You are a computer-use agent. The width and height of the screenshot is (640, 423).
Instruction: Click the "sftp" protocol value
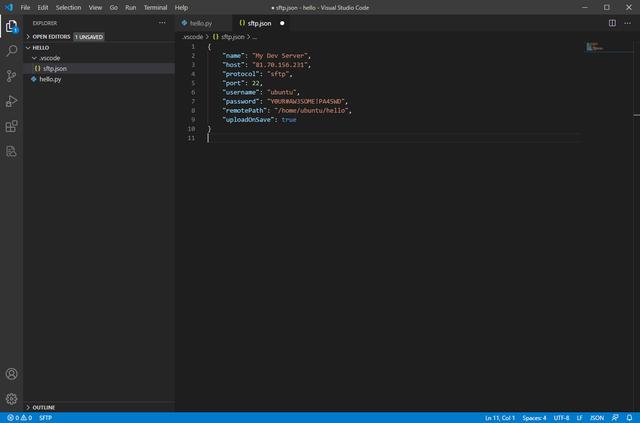278,74
